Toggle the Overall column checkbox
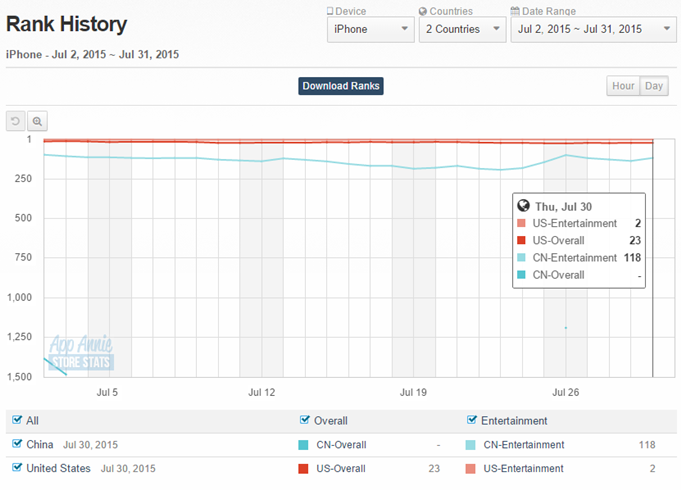 click(x=305, y=421)
